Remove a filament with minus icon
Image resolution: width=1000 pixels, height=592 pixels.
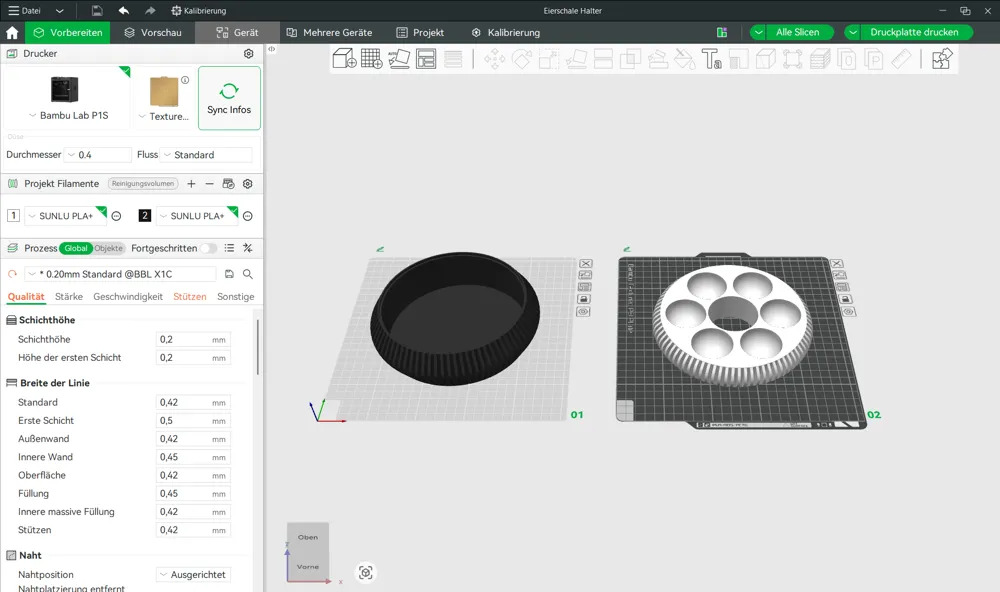tap(209, 184)
